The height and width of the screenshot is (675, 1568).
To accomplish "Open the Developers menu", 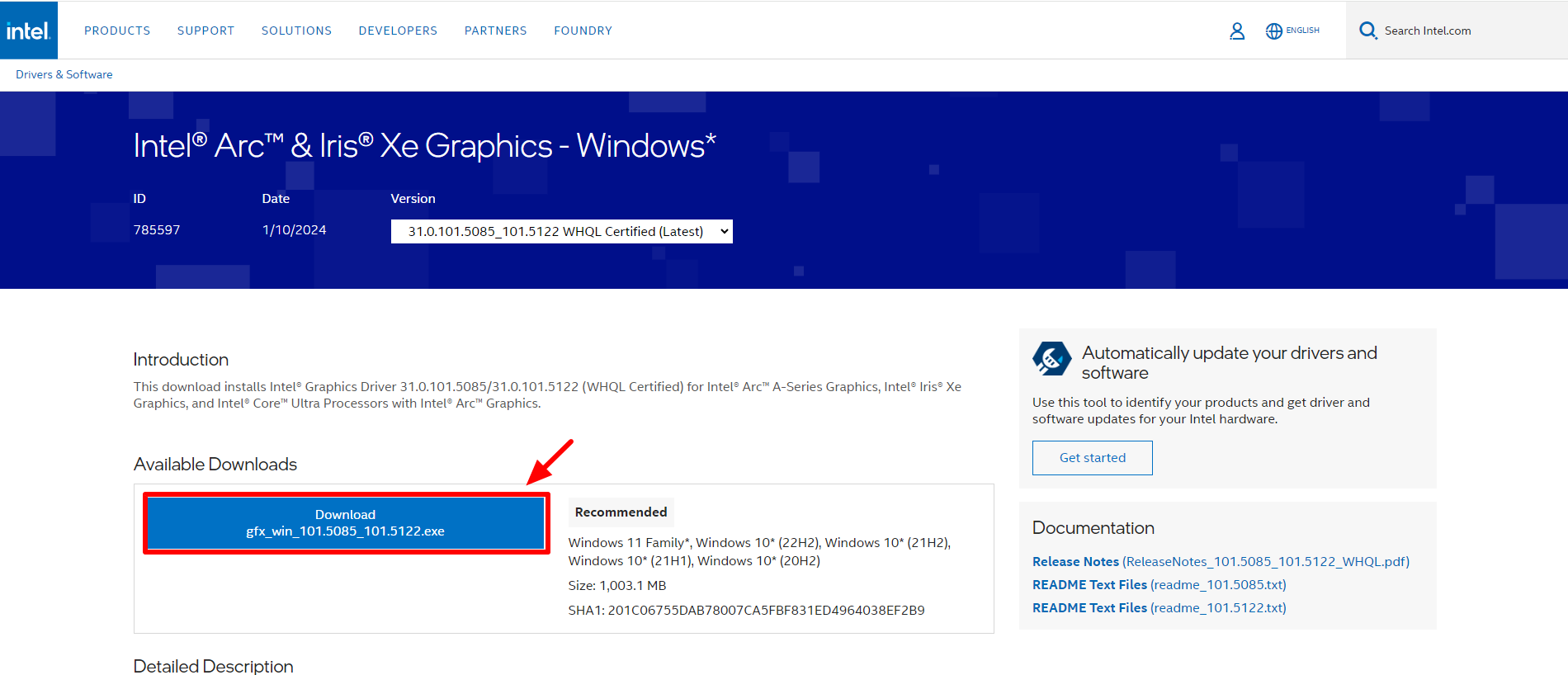I will (x=398, y=31).
